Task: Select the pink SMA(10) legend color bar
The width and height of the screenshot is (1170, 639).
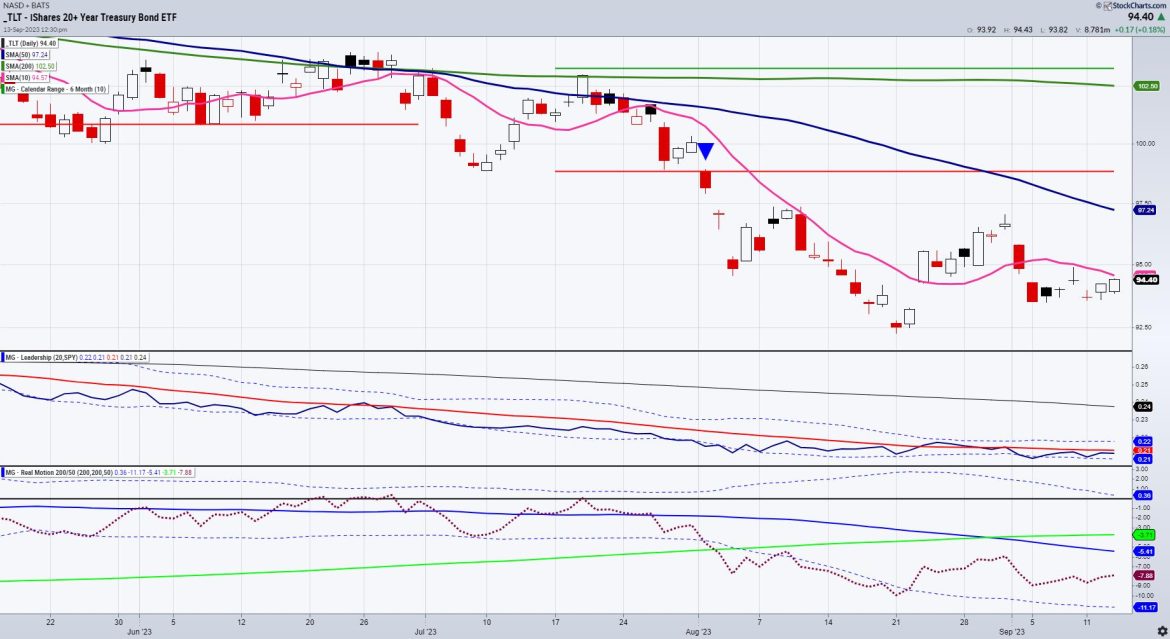Action: point(4,76)
